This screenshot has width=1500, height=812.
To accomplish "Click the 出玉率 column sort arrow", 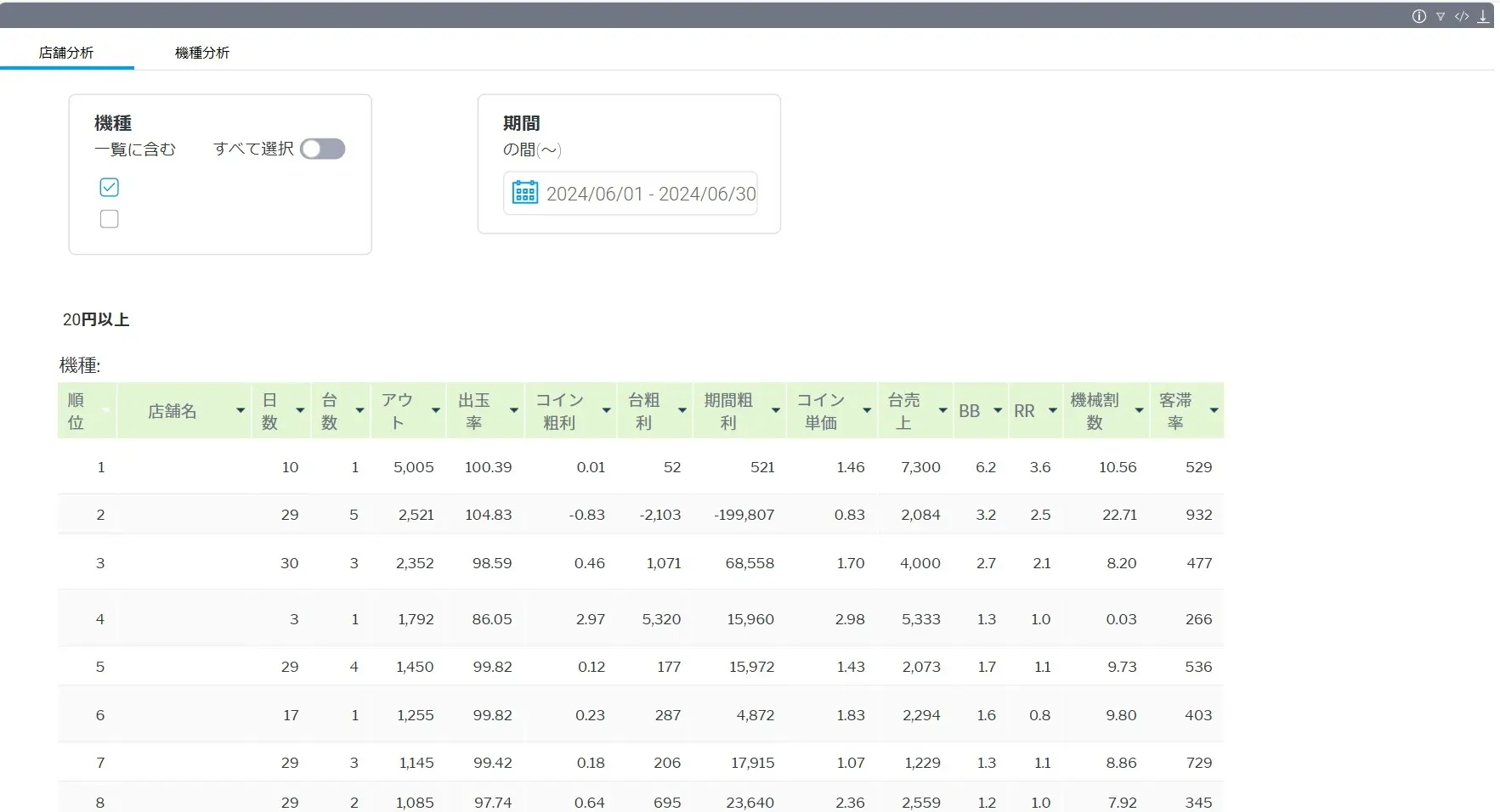I will pyautogui.click(x=514, y=411).
